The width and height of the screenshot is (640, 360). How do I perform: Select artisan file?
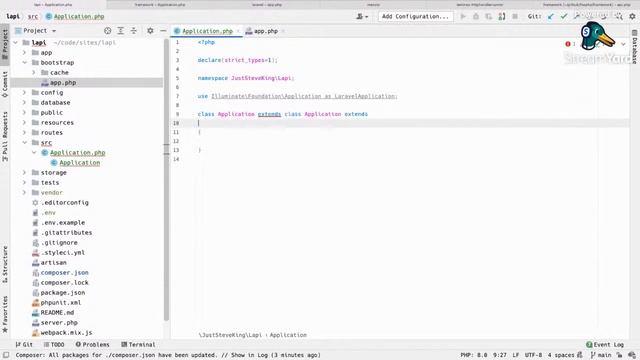click(x=53, y=262)
